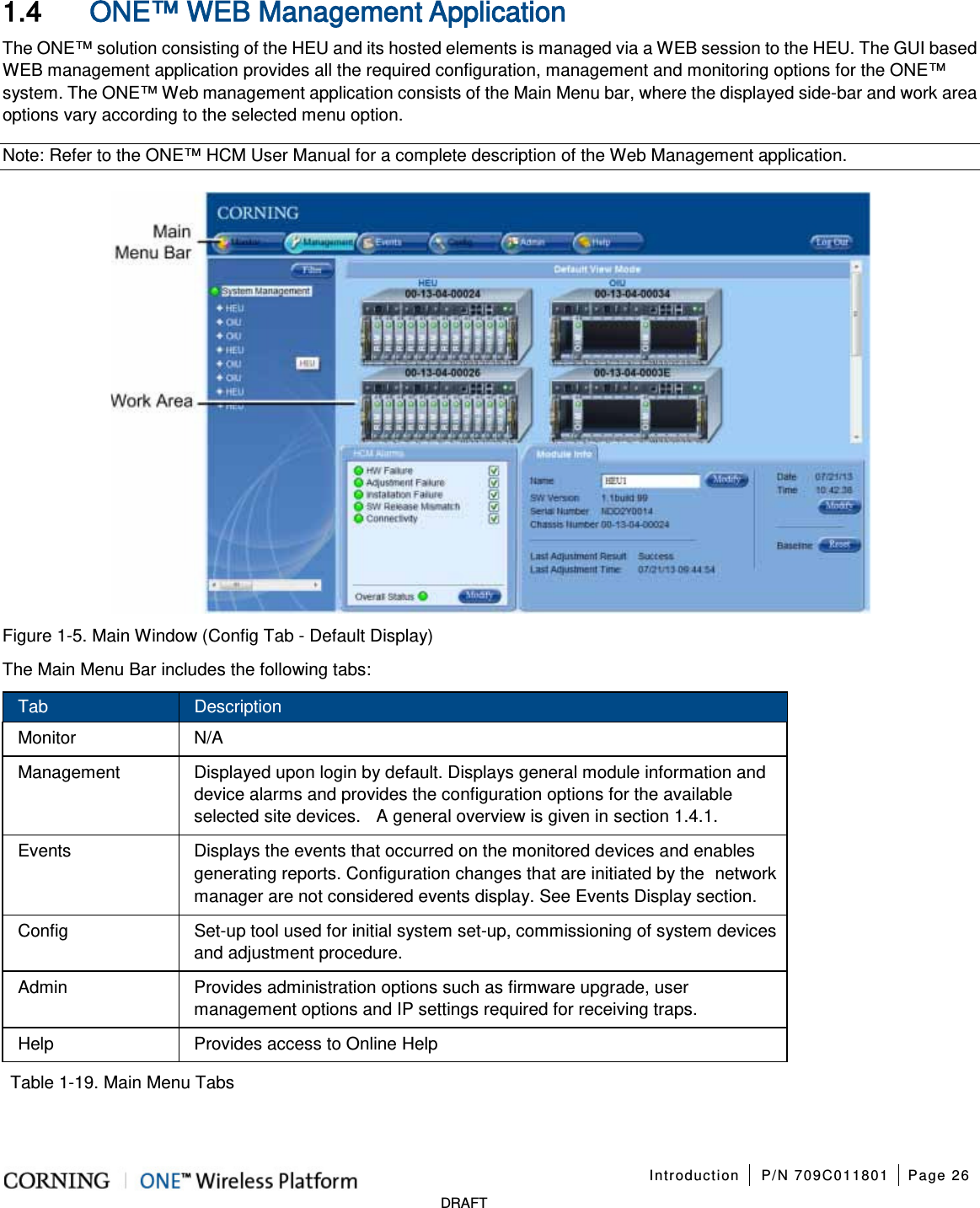Viewport: 980px width, 1208px height.
Task: Toggle the HW Failure checkbox
Action: tap(494, 471)
